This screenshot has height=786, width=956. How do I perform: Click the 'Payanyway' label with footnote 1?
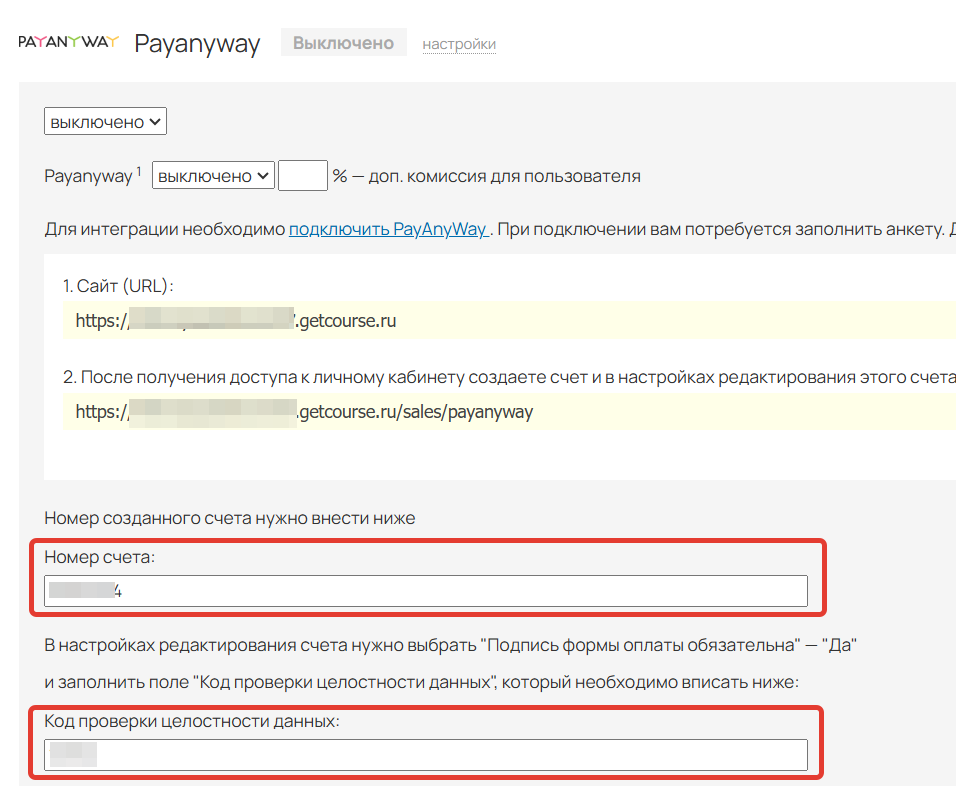92,176
